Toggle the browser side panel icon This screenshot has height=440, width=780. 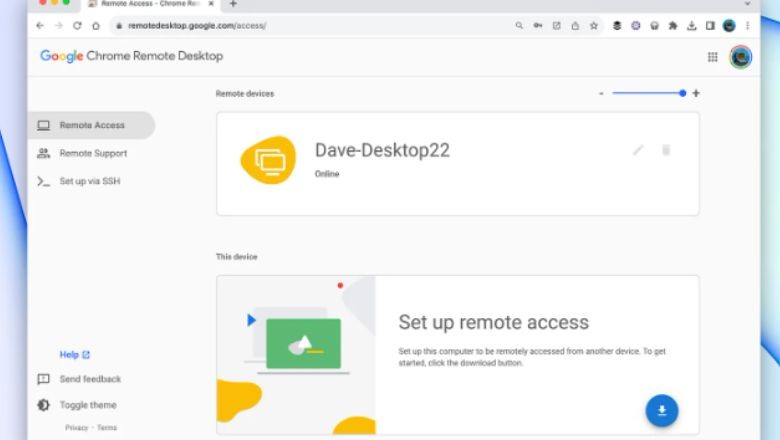pos(710,25)
